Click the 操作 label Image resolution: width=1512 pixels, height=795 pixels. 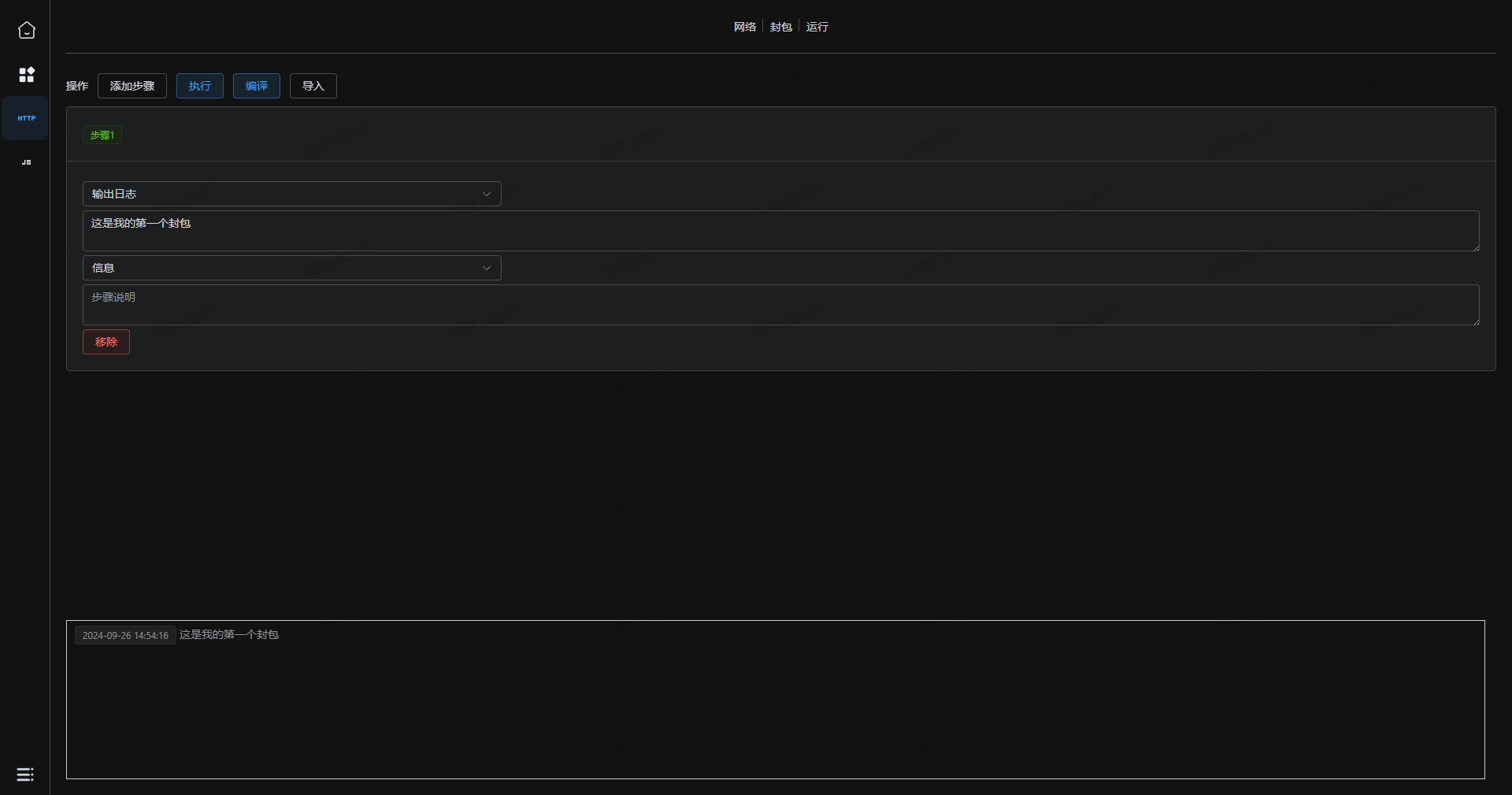coord(77,86)
